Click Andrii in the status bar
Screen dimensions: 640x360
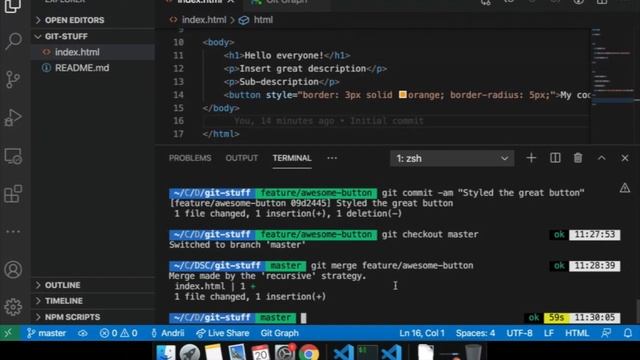tap(168, 333)
